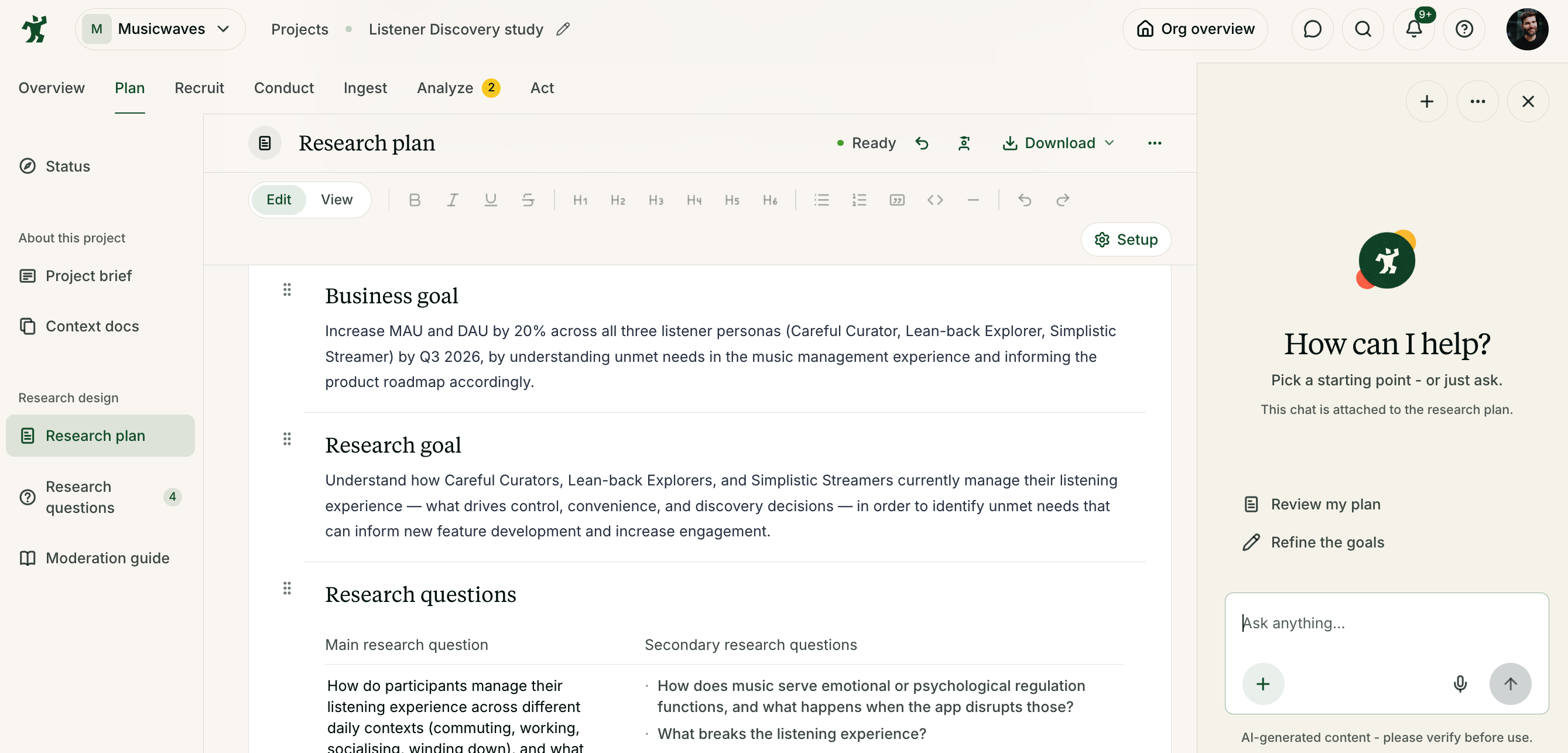Image resolution: width=1568 pixels, height=753 pixels.
Task: Open the Projects breadcrumb link
Action: coord(299,29)
